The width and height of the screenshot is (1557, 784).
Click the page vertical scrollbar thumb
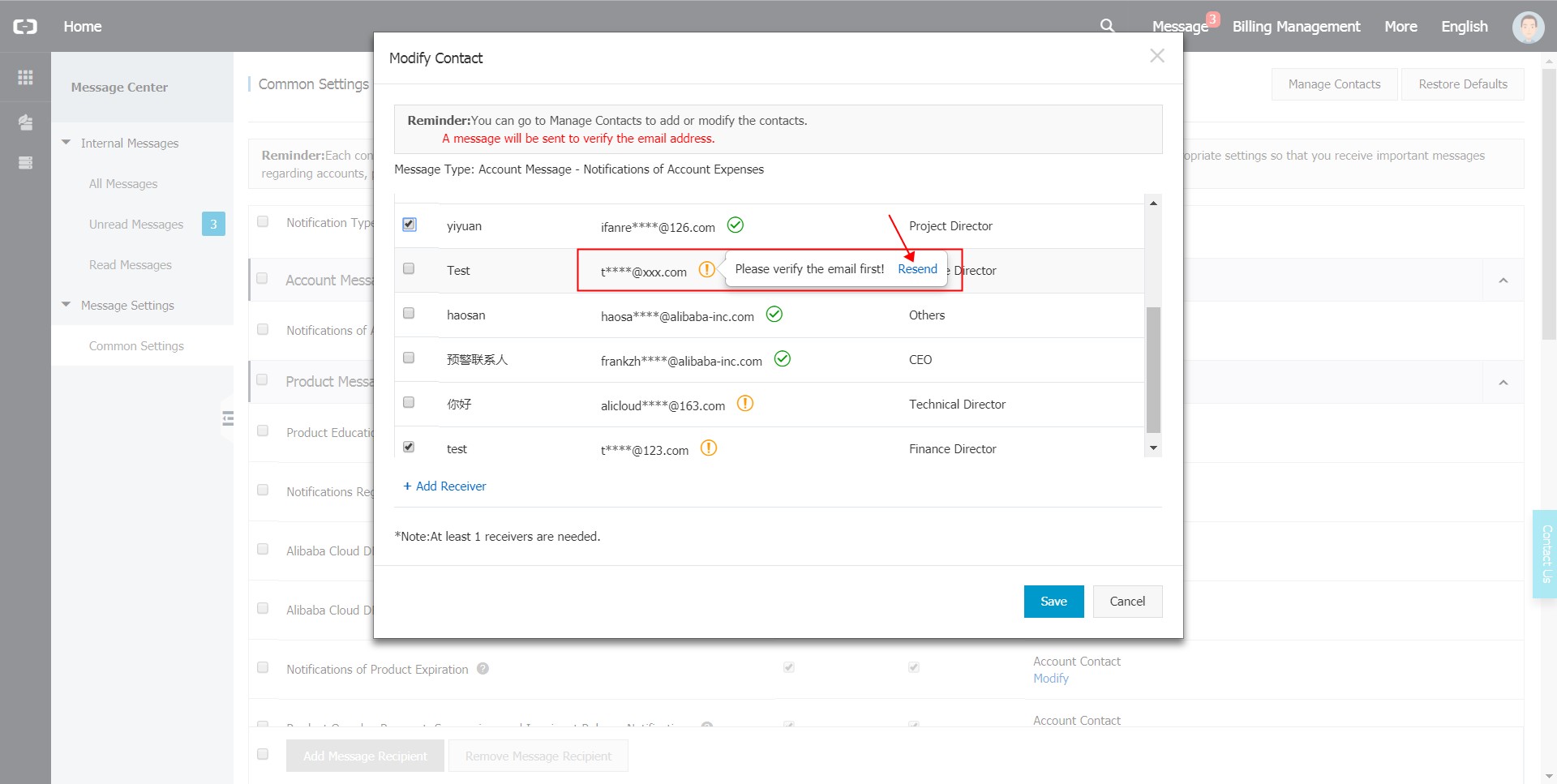pos(1549,203)
